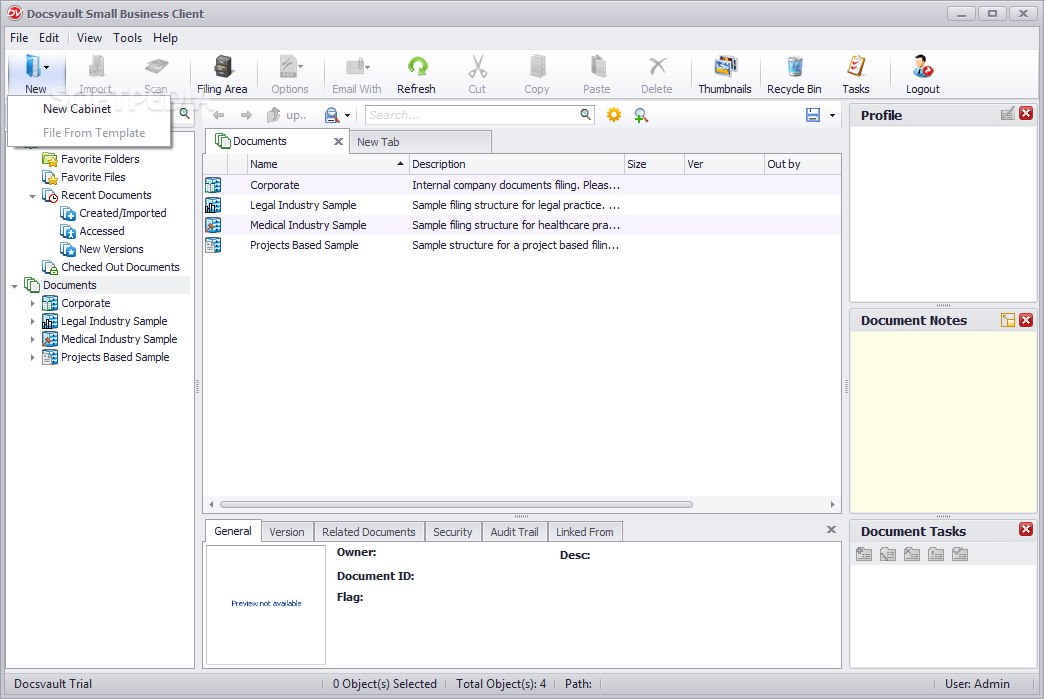1044x699 pixels.
Task: Switch to the Audit Trail tab
Action: tap(515, 532)
